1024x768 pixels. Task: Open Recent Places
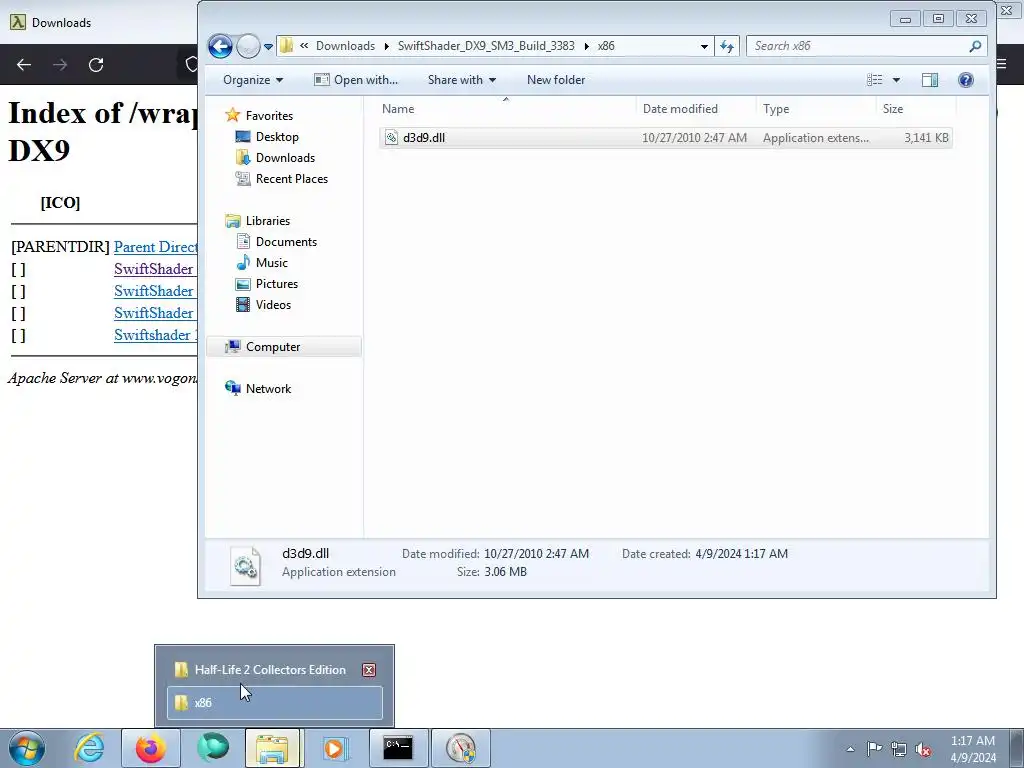(x=292, y=178)
